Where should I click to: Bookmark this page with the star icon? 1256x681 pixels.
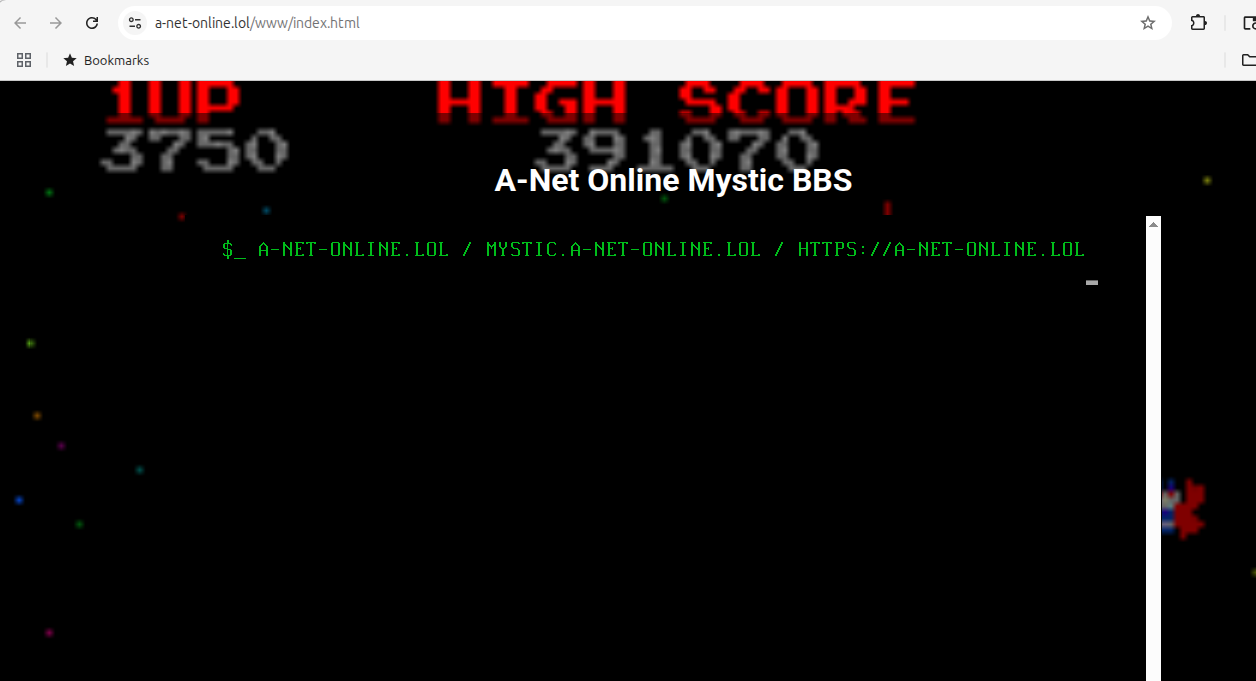click(1148, 22)
